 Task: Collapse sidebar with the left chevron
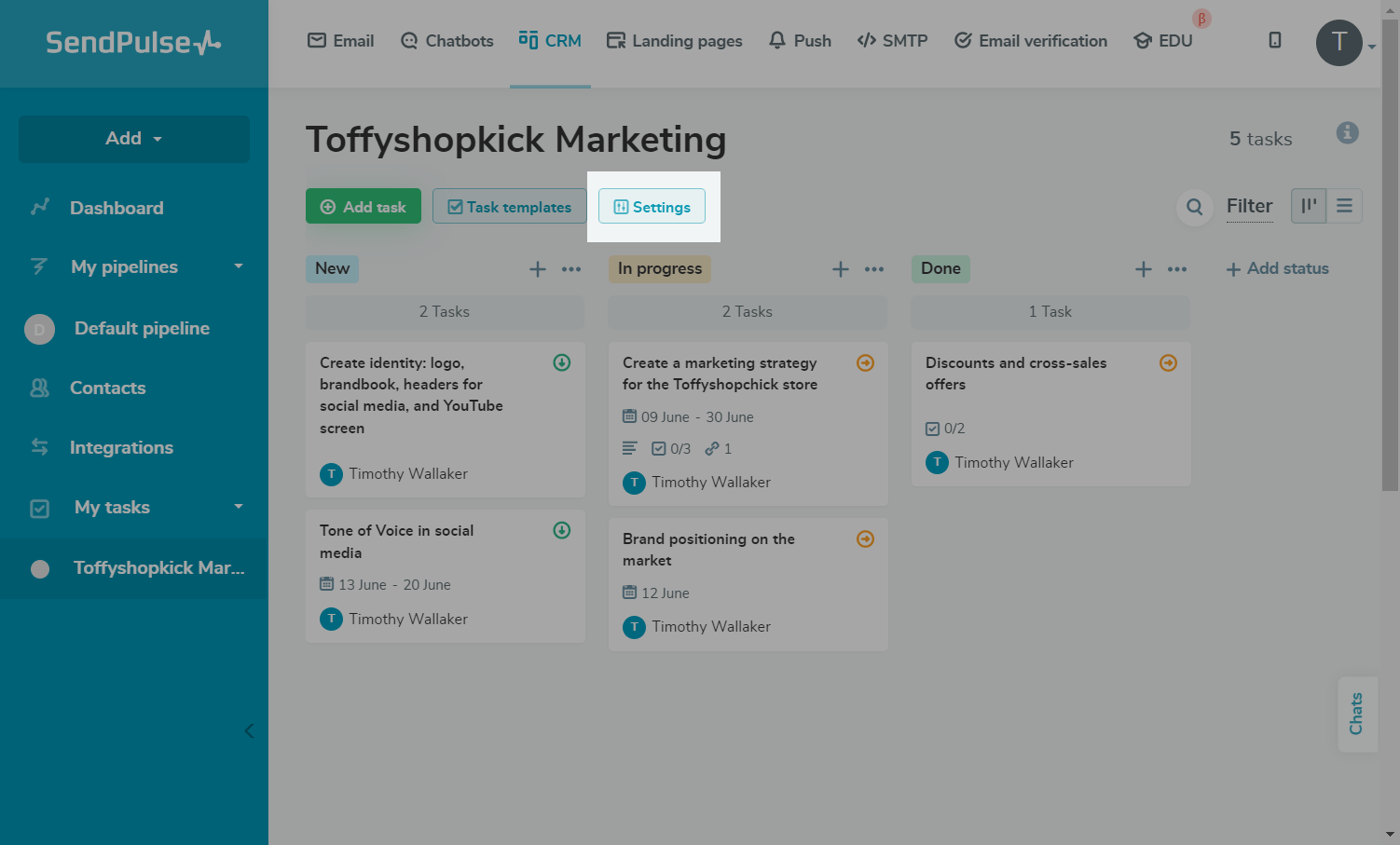pyautogui.click(x=249, y=730)
